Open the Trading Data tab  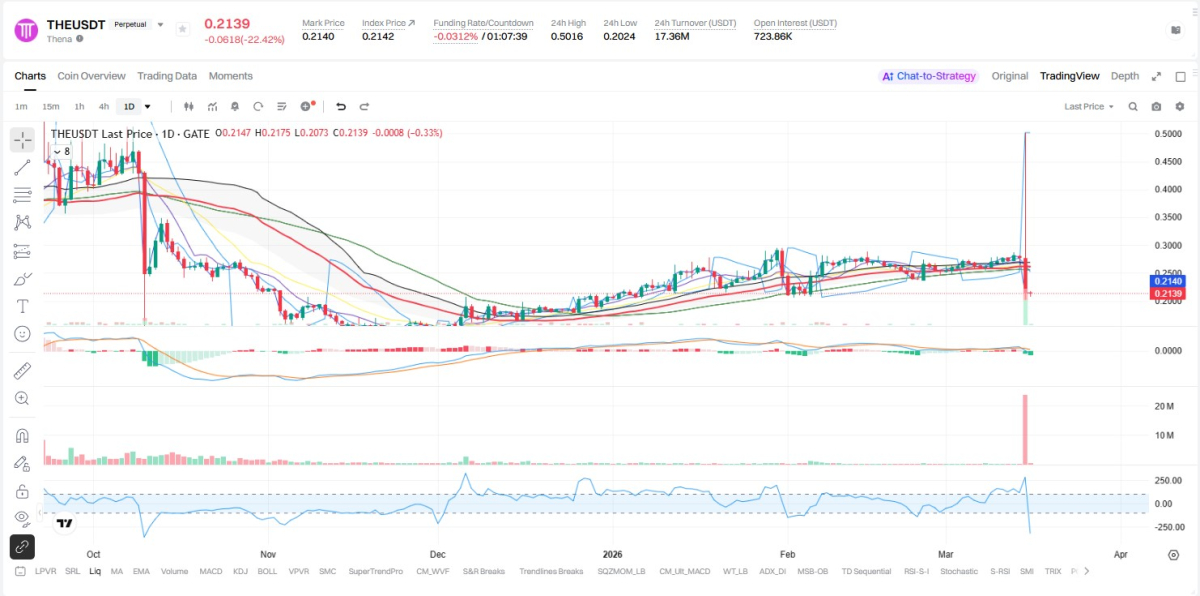[x=167, y=76]
